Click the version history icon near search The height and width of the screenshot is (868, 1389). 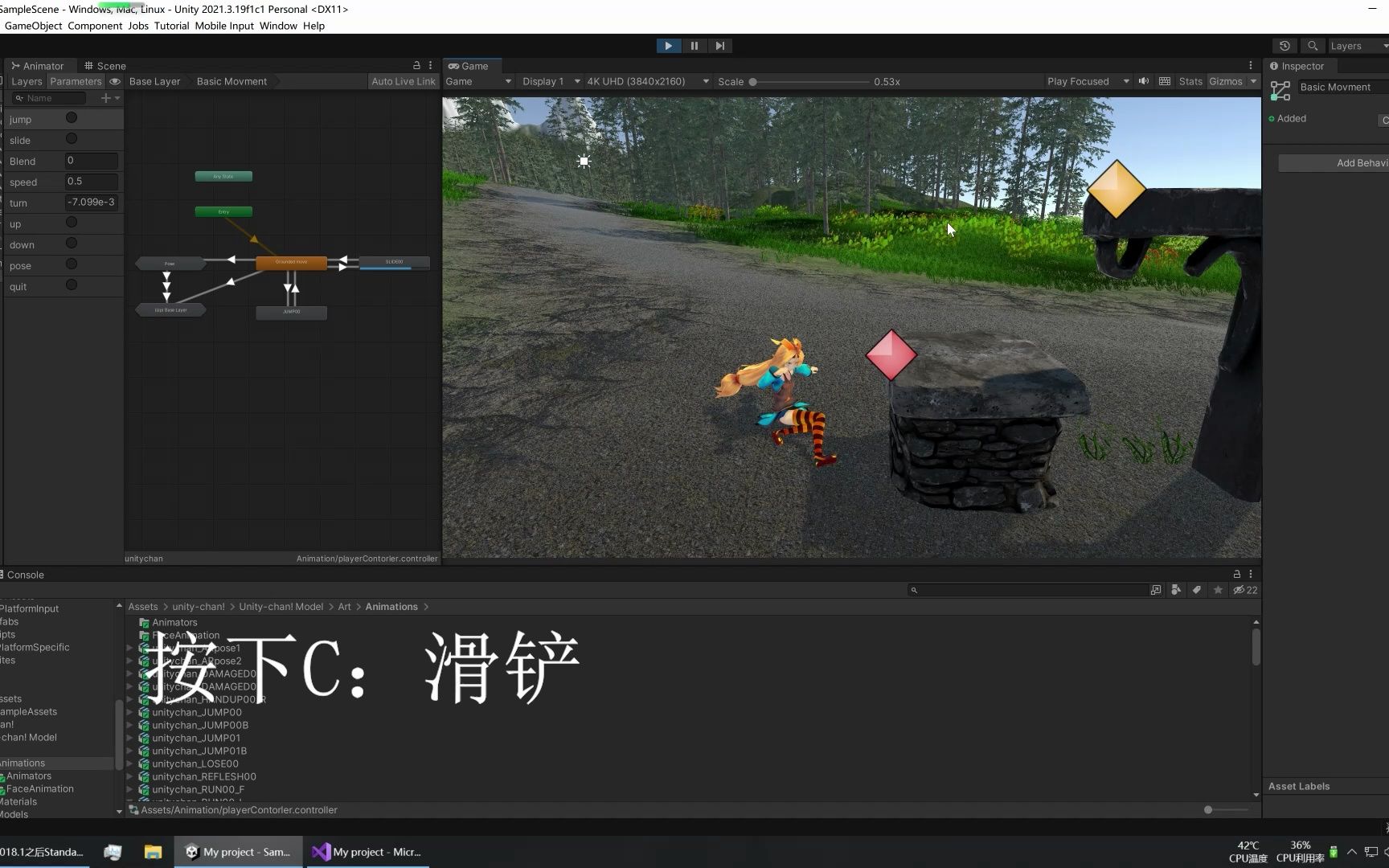click(x=1284, y=46)
